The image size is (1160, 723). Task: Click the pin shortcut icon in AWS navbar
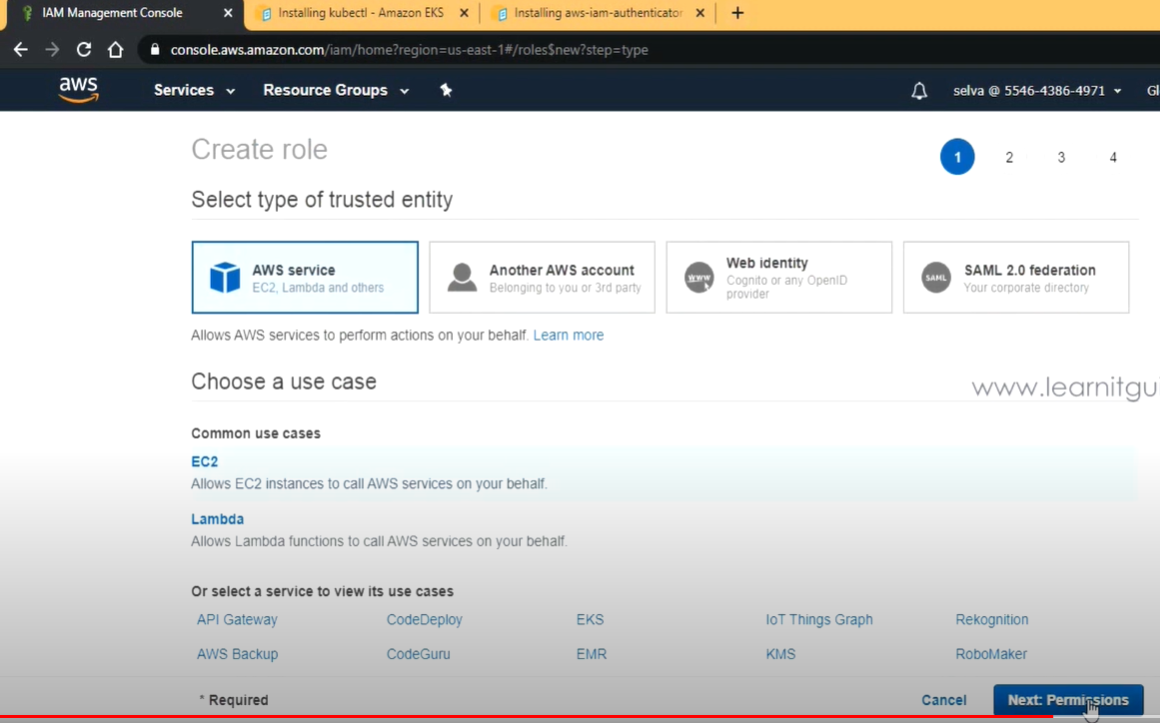[445, 90]
